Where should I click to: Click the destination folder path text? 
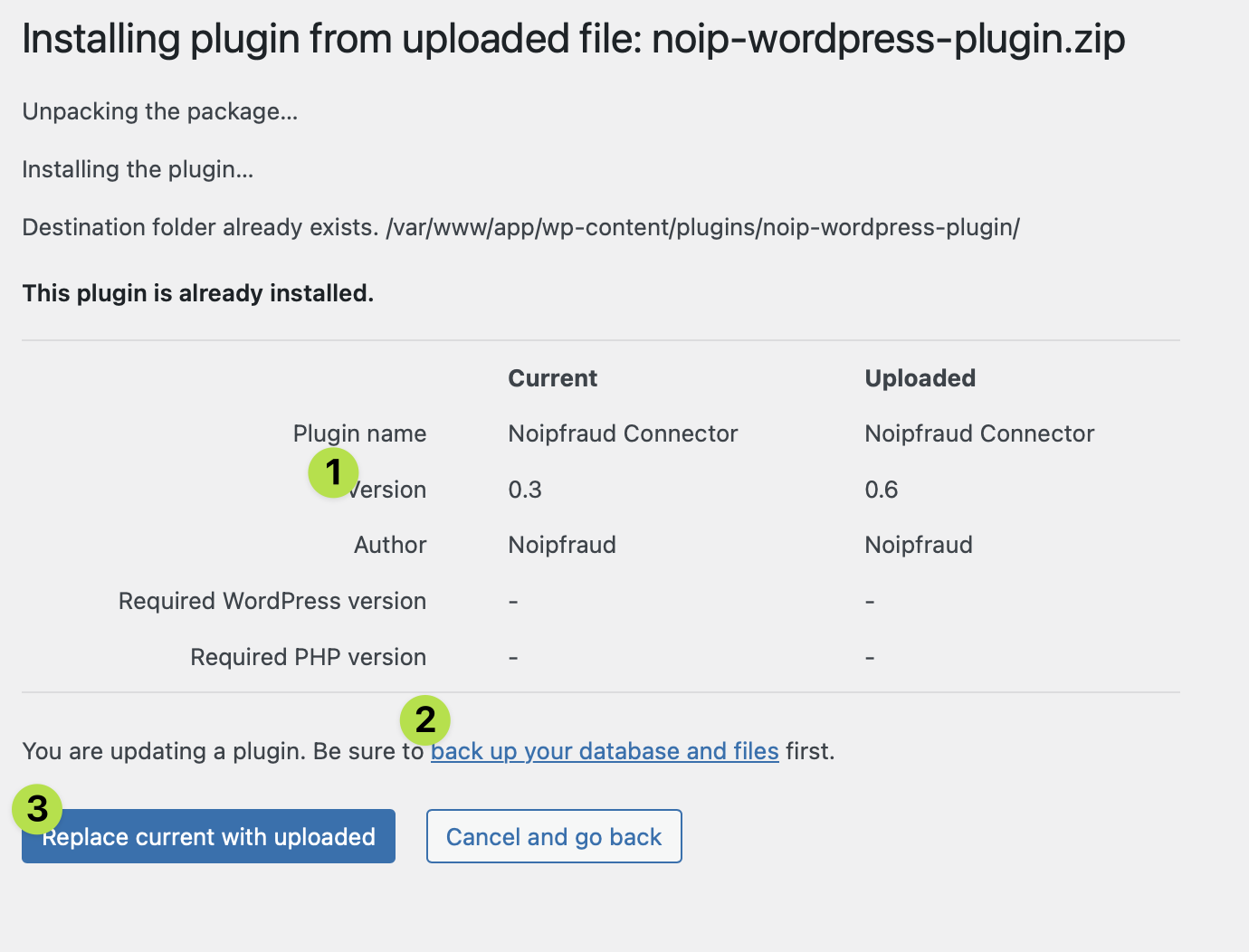point(702,227)
